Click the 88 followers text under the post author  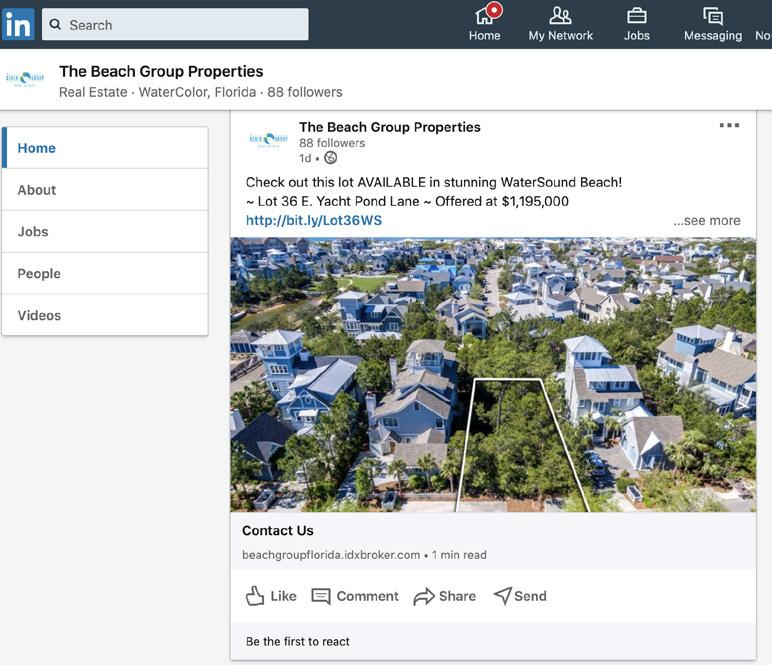point(332,143)
